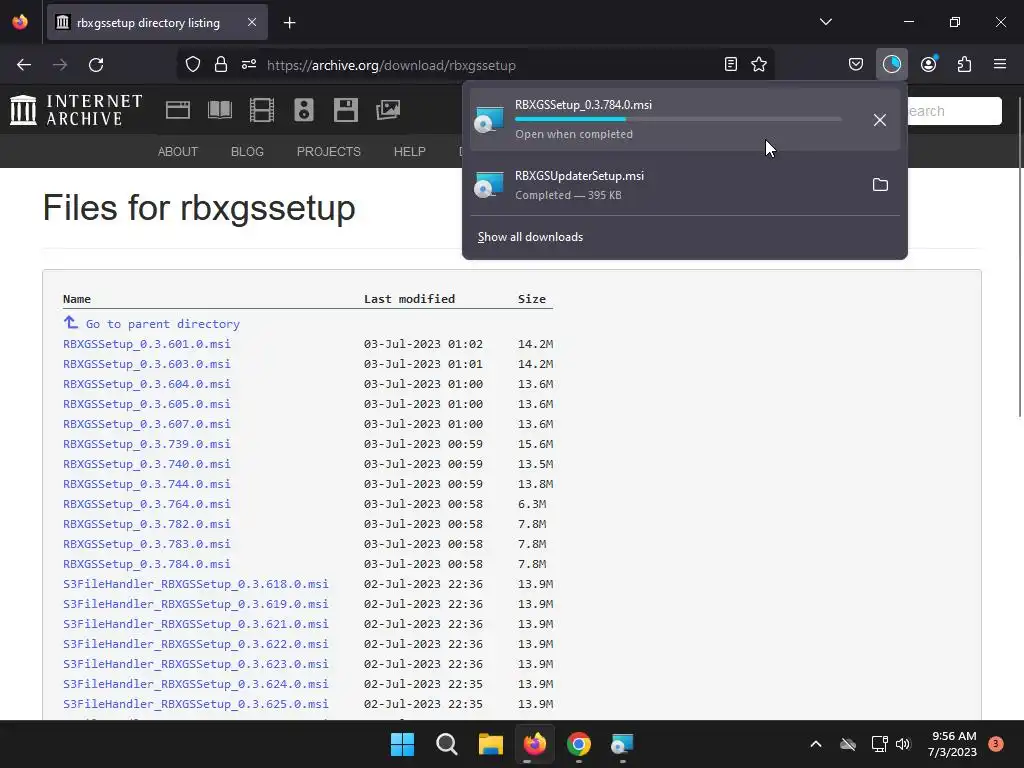Switch to Google Chrome in the taskbar
The height and width of the screenshot is (768, 1024).
[579, 744]
